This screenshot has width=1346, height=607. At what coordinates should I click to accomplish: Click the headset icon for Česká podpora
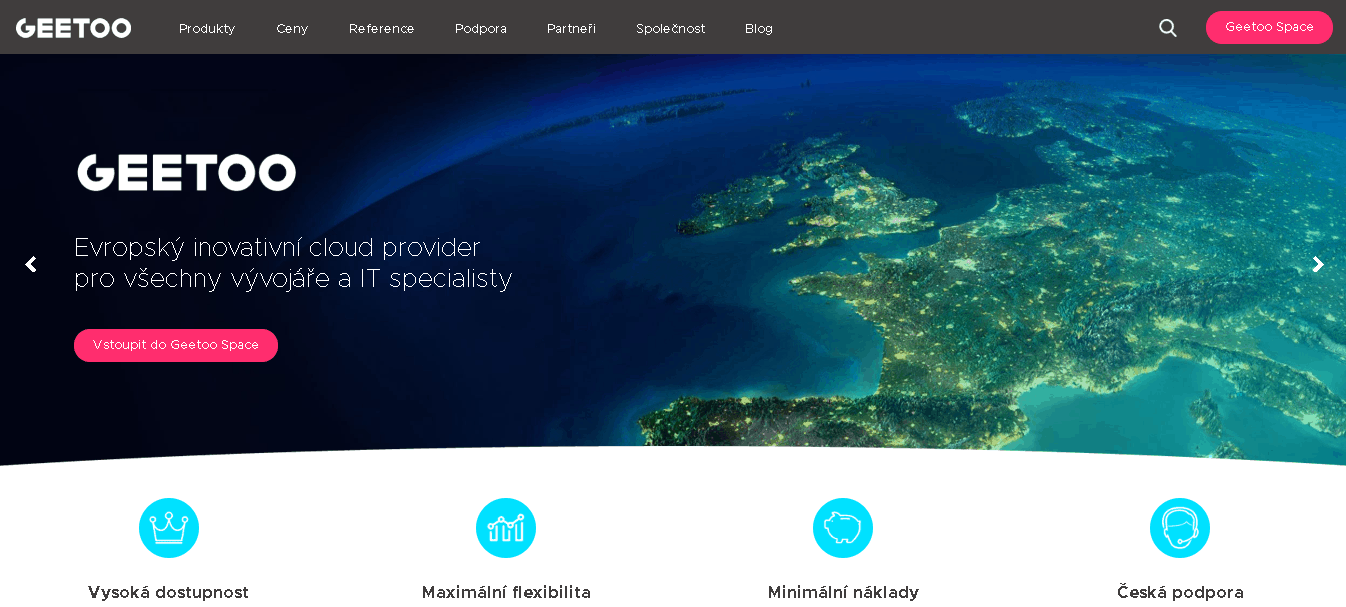tap(1180, 528)
